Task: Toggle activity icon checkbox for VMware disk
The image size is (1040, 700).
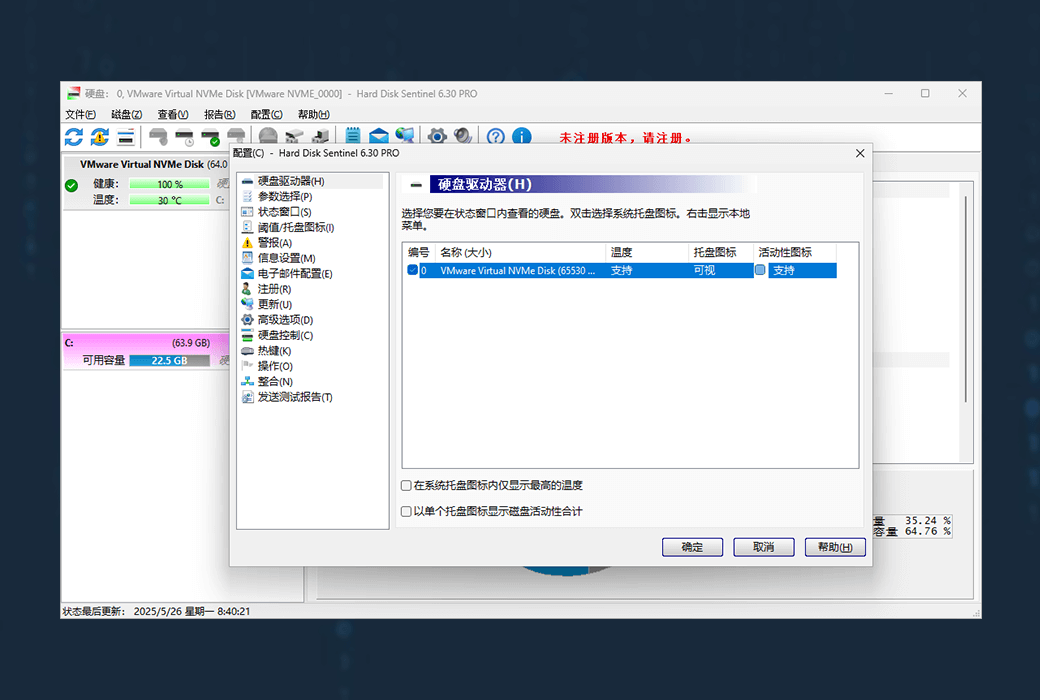Action: tap(760, 270)
